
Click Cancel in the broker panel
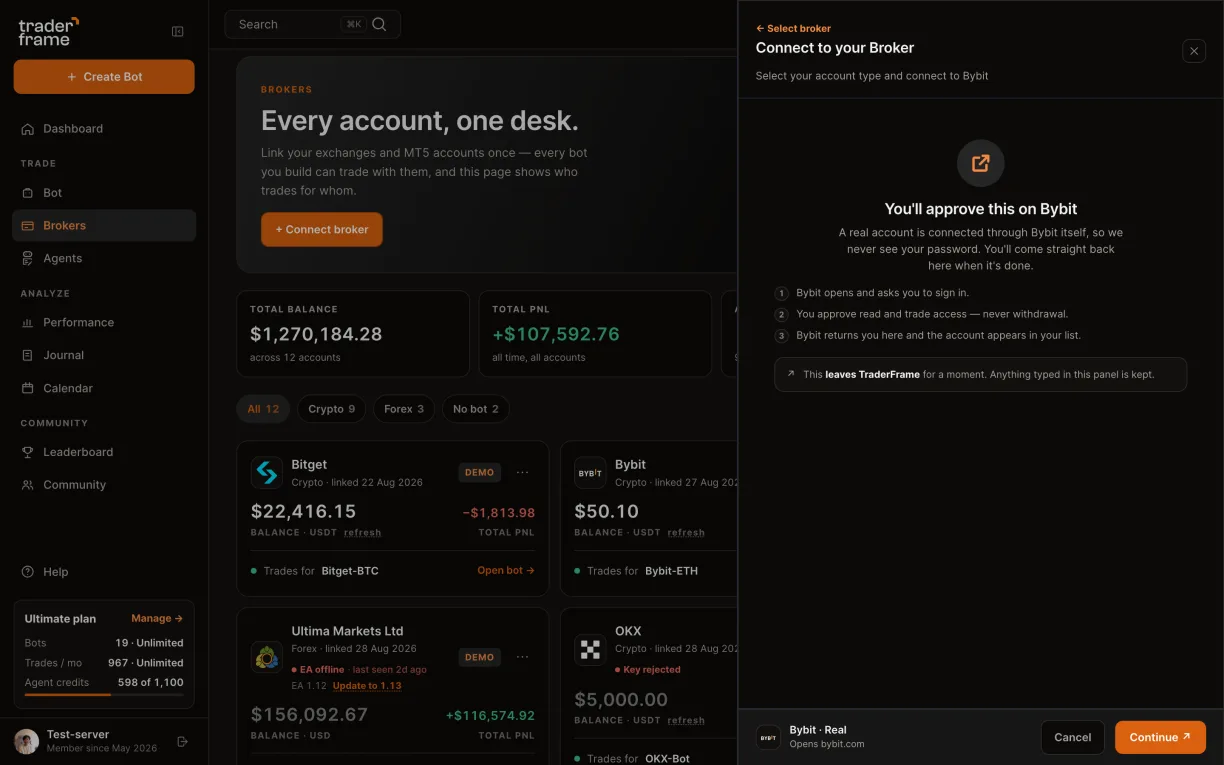point(1073,738)
